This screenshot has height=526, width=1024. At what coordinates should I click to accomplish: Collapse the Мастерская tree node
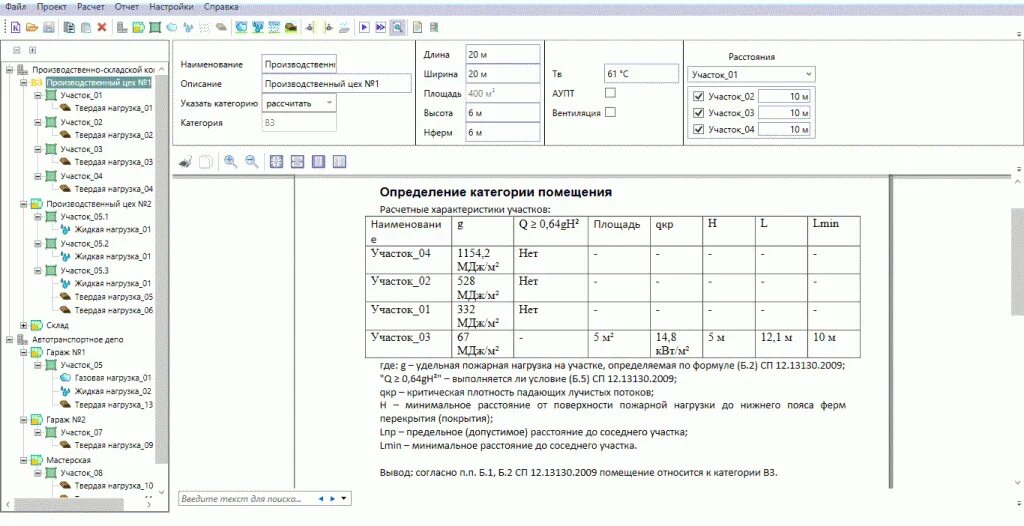point(24,460)
